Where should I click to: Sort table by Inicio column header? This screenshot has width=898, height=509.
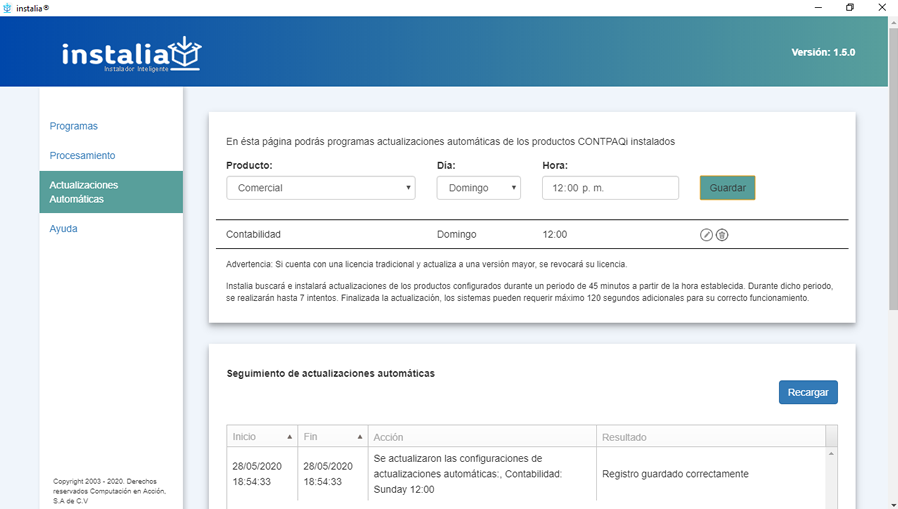pos(262,436)
